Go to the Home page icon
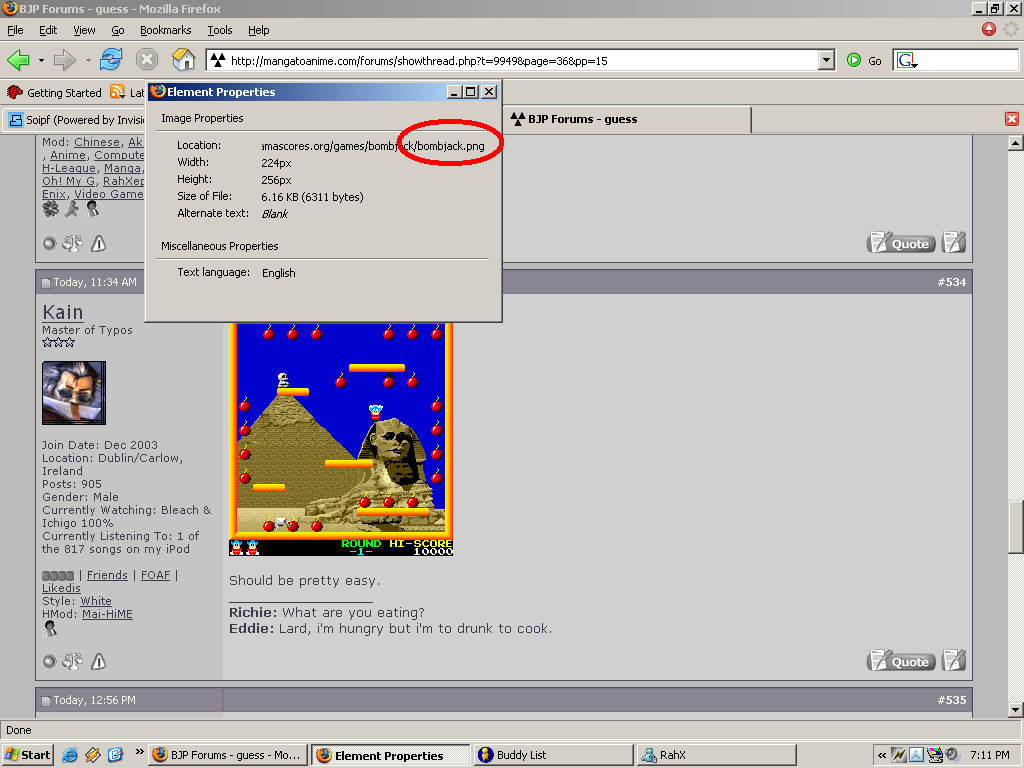This screenshot has height=768, width=1024. point(184,59)
